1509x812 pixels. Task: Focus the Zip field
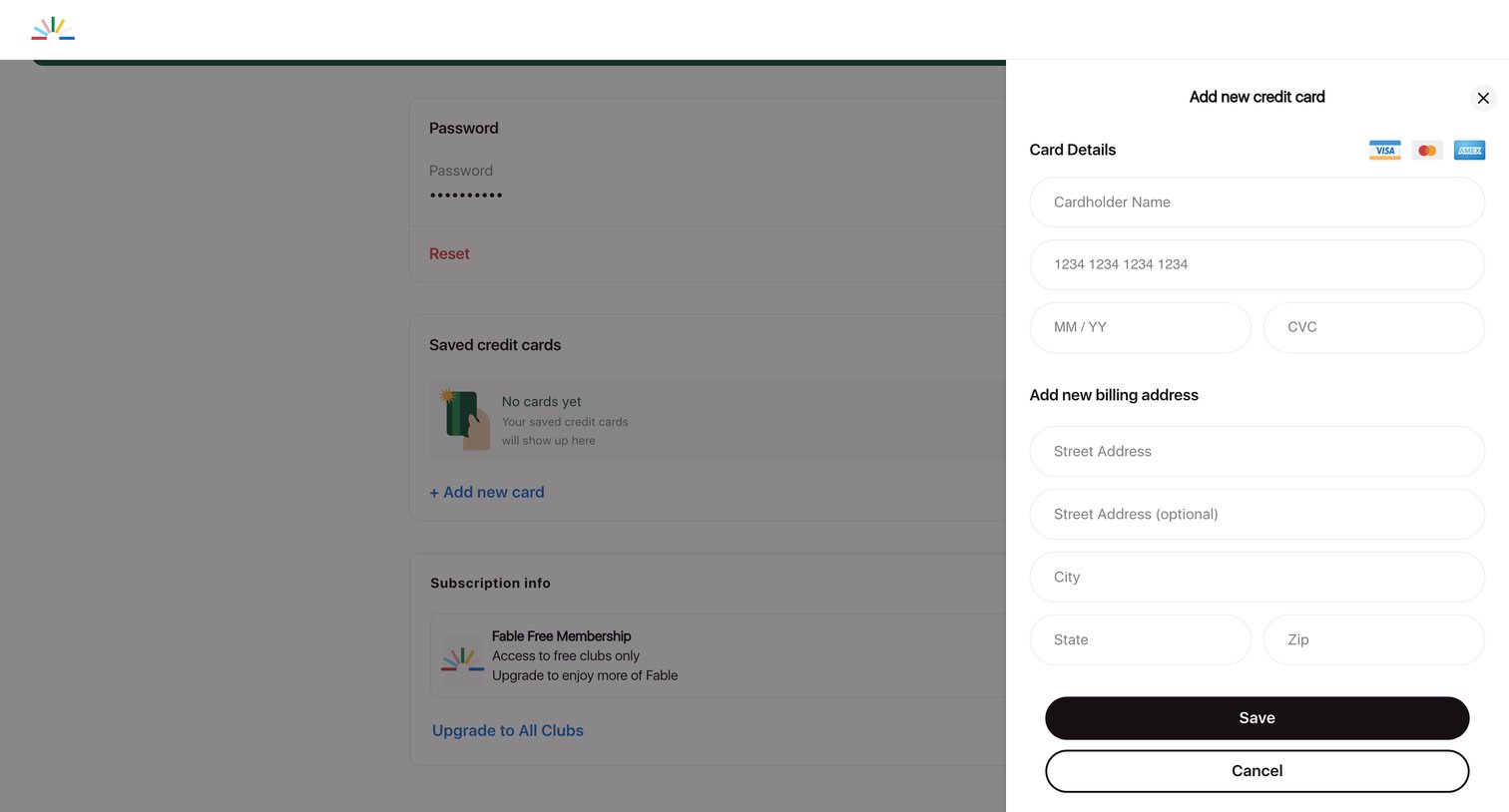coord(1373,639)
